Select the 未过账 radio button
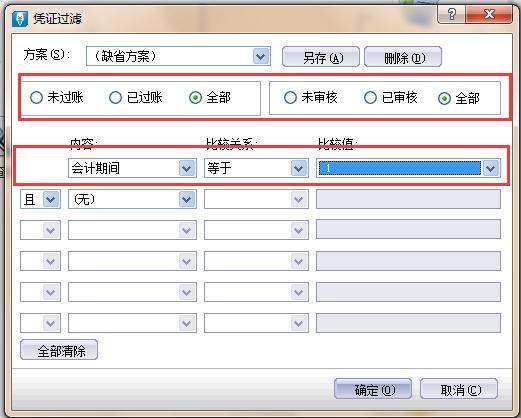The height and width of the screenshot is (418, 521). [x=36, y=98]
